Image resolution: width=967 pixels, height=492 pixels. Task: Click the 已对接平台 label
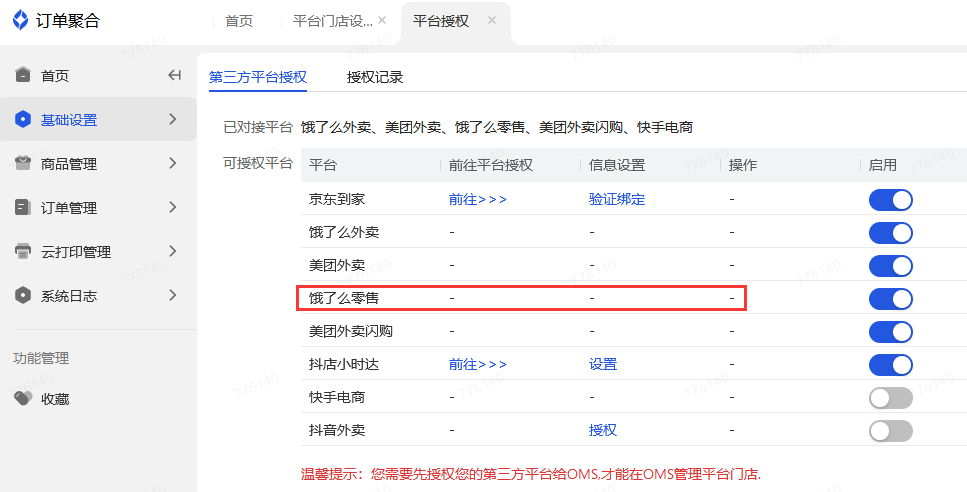(x=258, y=128)
